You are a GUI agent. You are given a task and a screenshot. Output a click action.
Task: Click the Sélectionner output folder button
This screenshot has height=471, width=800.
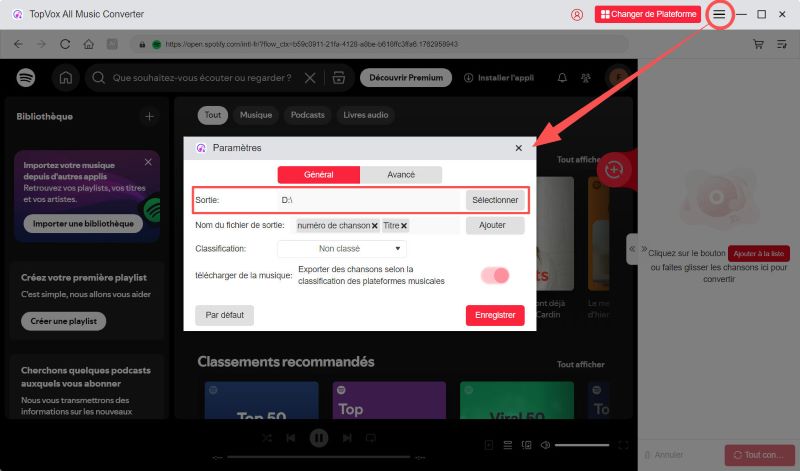pos(495,200)
